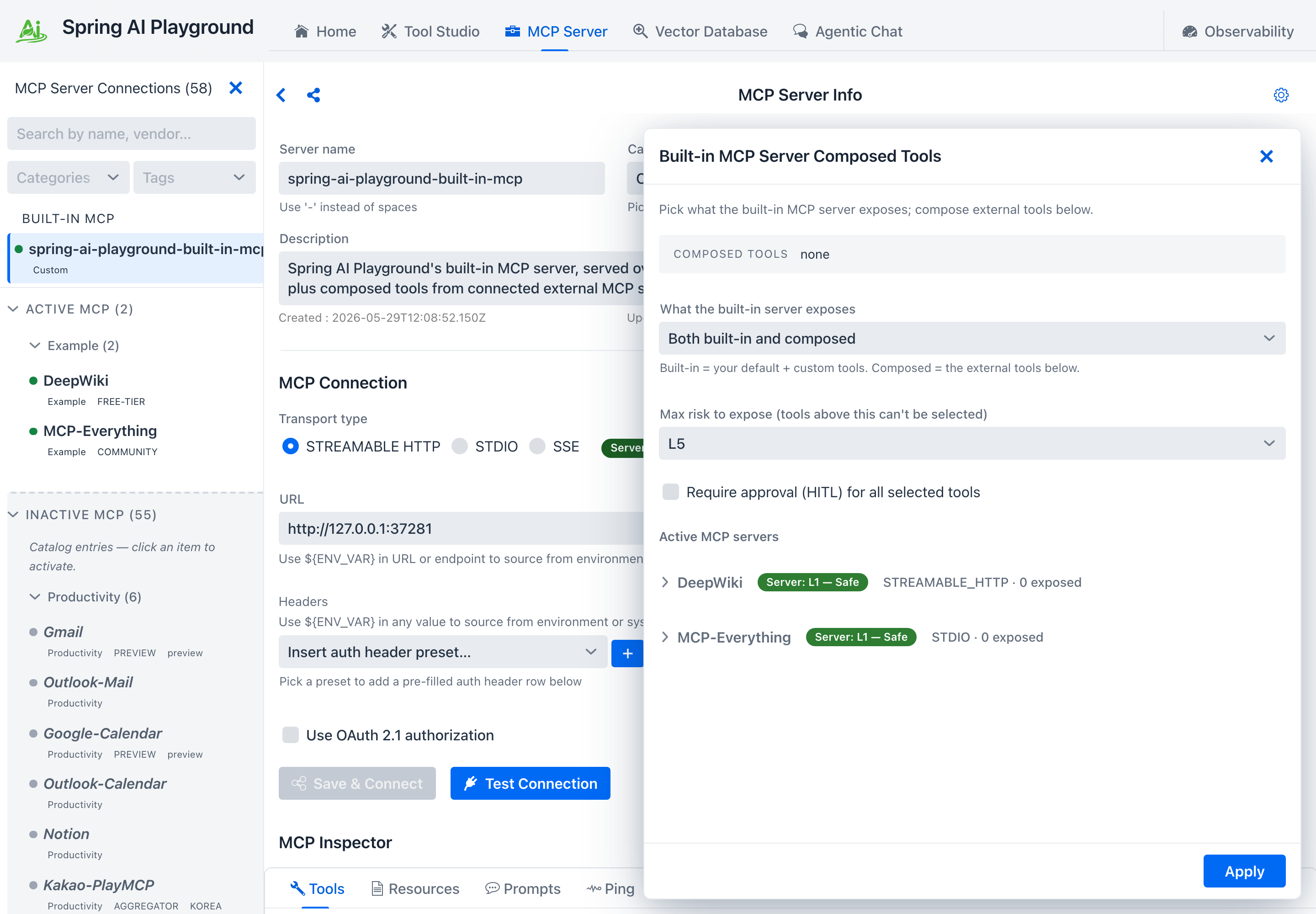Screen dimensions: 1316x914
Task: Open the Resources inspector tab
Action: (x=415, y=888)
